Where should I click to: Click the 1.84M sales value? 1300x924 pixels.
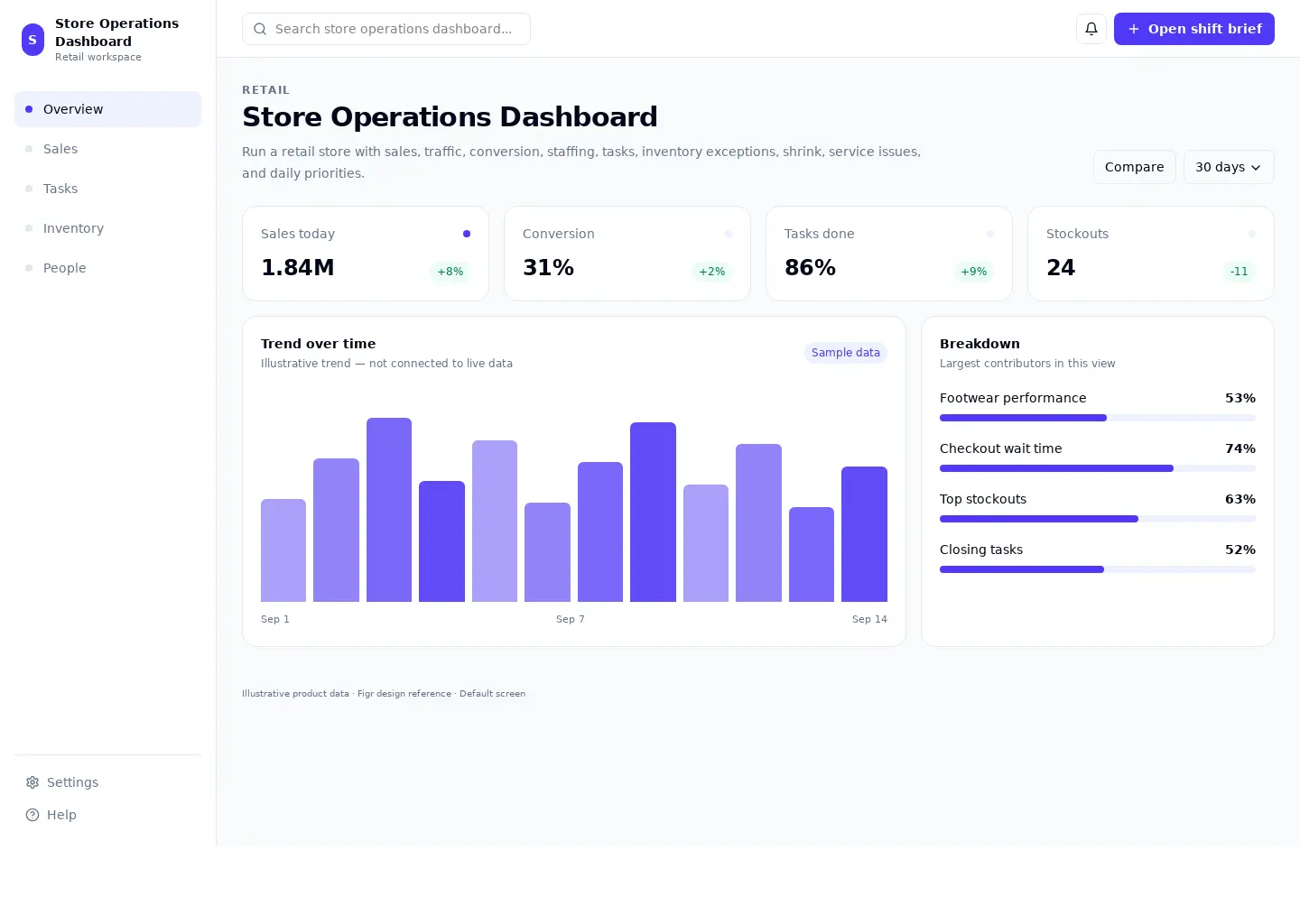click(x=298, y=268)
